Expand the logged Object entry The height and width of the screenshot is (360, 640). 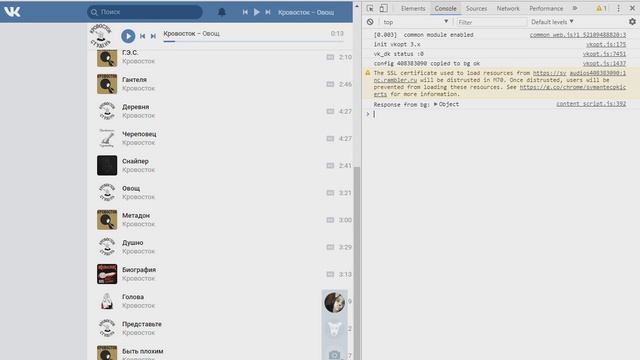click(x=446, y=104)
